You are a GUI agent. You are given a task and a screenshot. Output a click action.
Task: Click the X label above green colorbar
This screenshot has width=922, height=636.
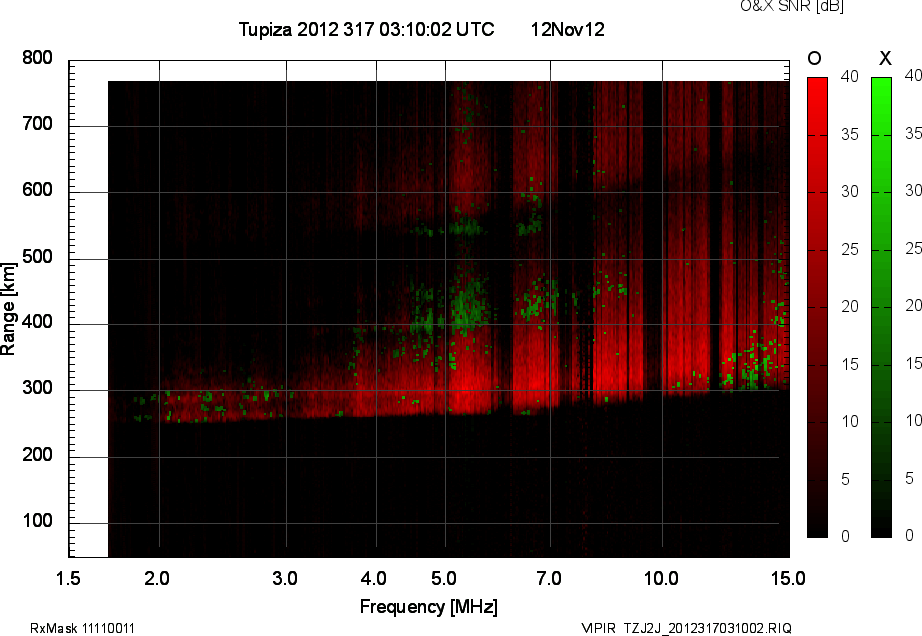pos(884,58)
